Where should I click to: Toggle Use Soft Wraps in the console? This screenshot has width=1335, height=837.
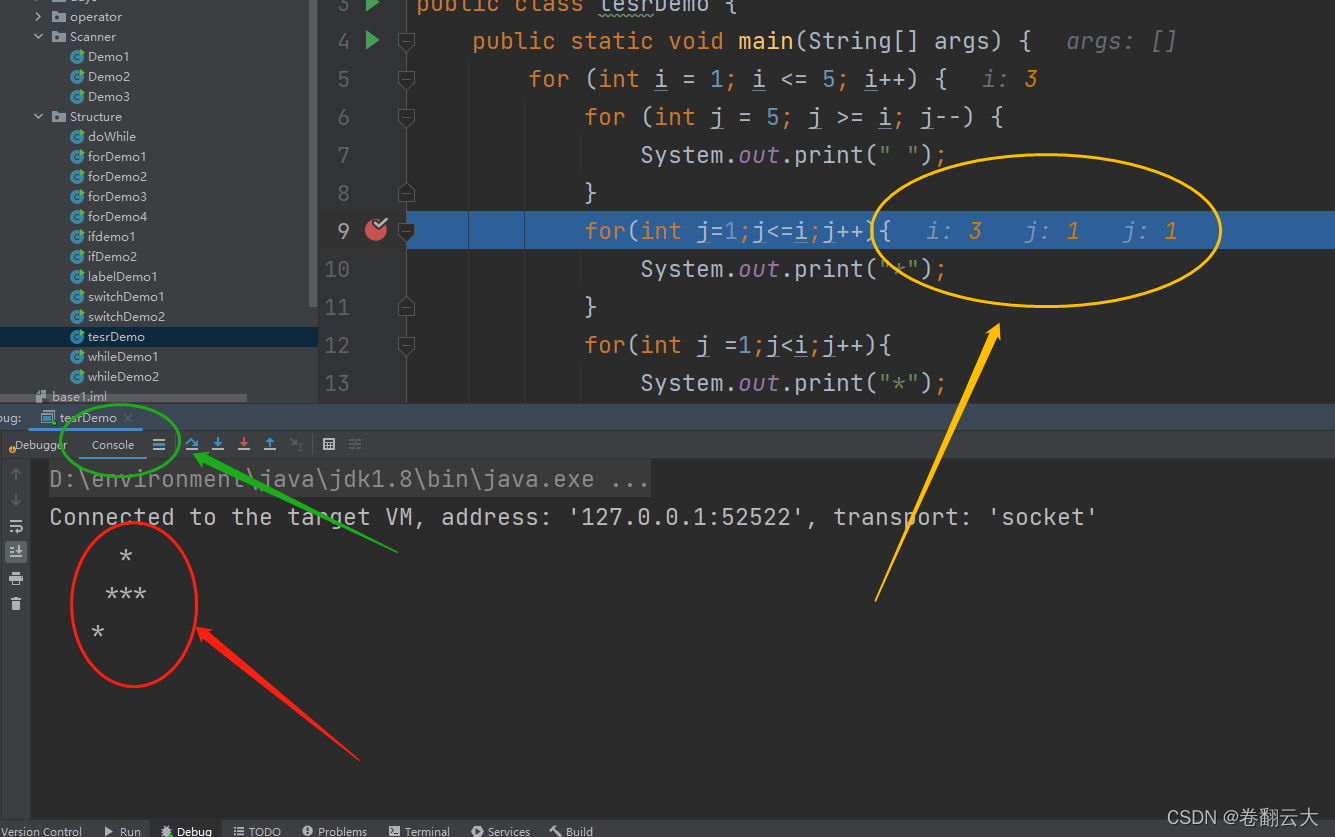coord(15,526)
